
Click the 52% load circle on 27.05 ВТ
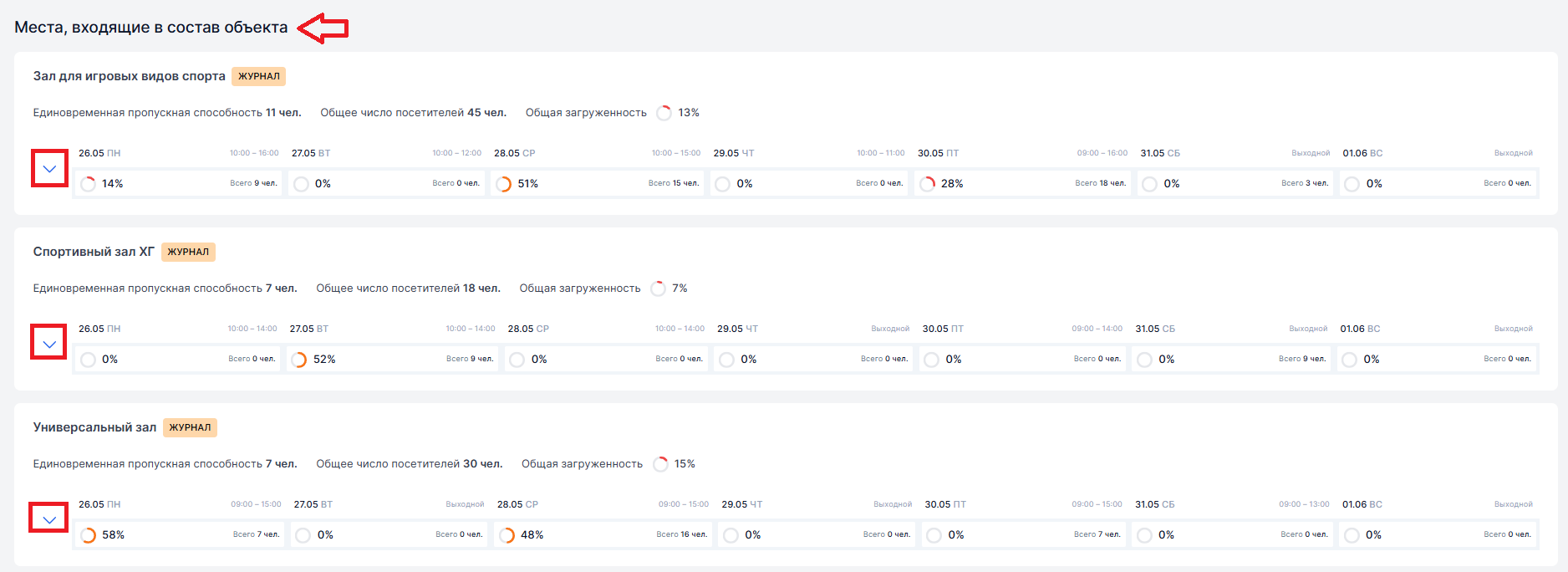pyautogui.click(x=298, y=360)
